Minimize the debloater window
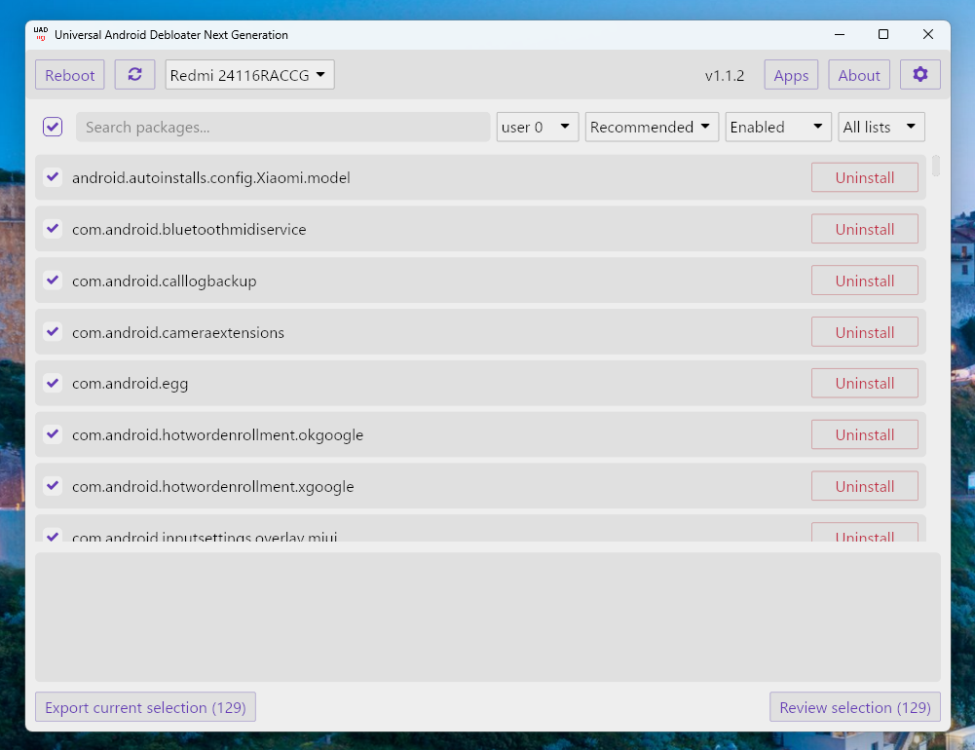This screenshot has height=750, width=975. coord(838,34)
